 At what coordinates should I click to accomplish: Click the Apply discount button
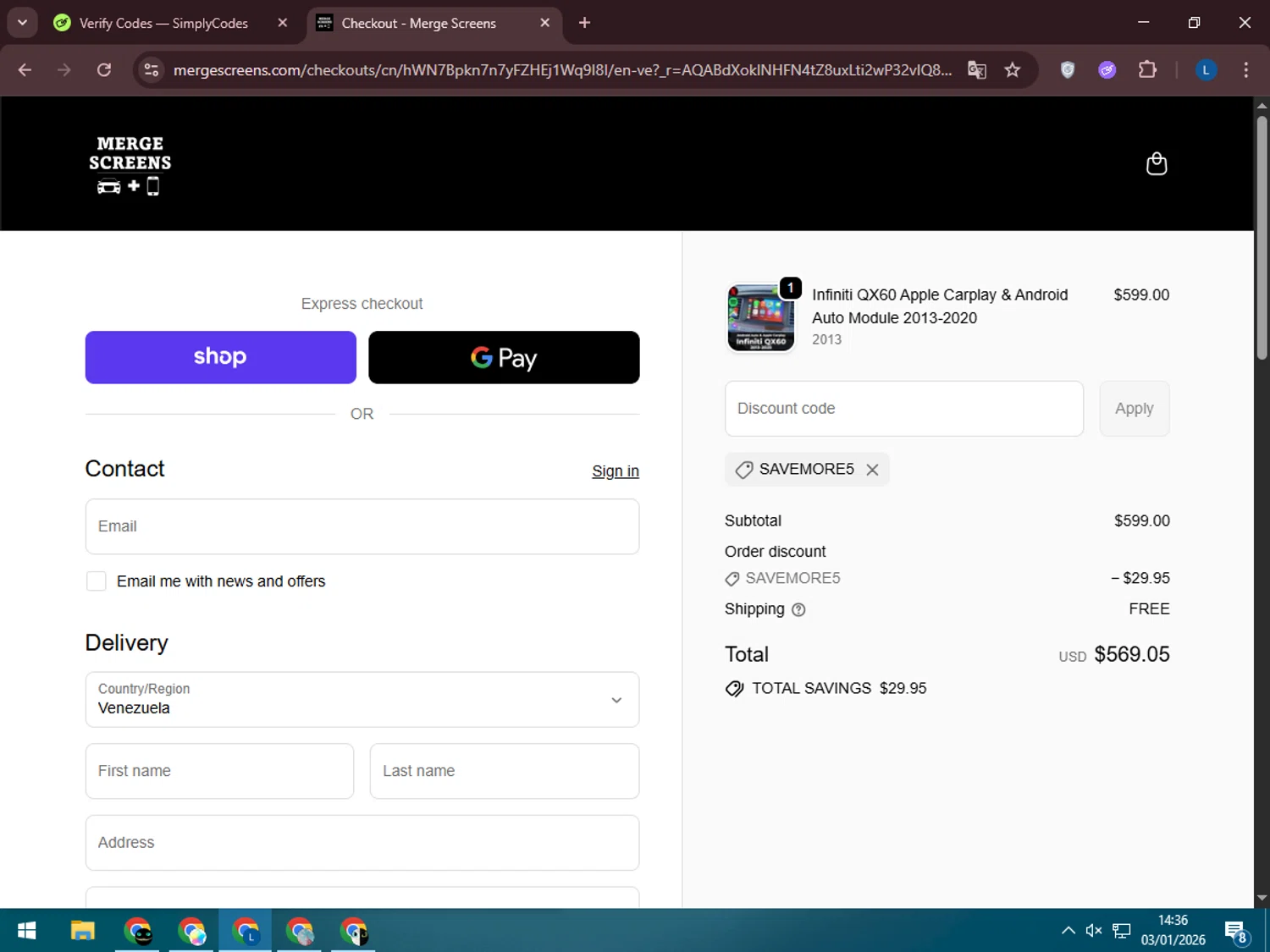[1135, 409]
